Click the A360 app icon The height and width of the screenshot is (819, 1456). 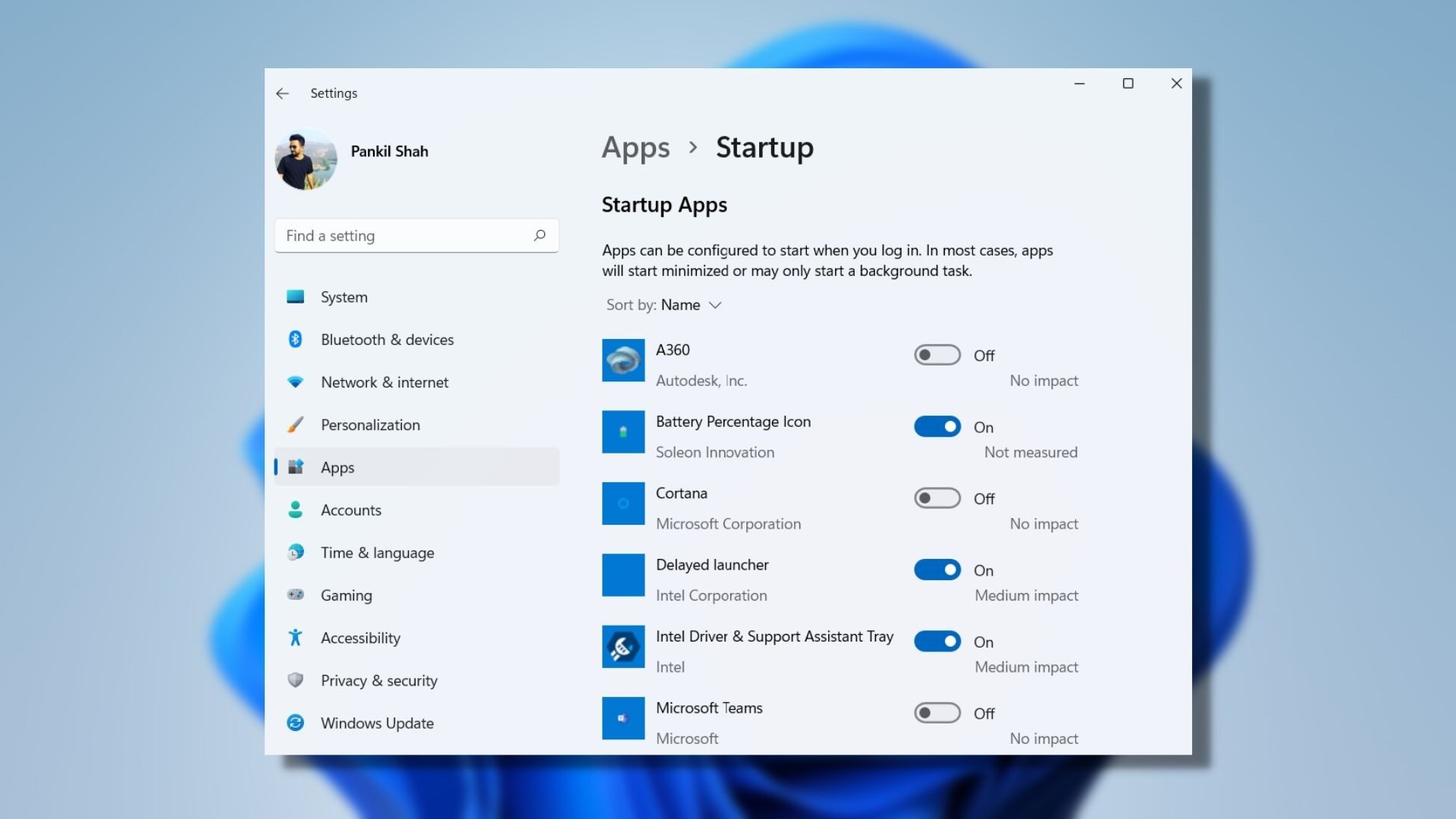(623, 360)
